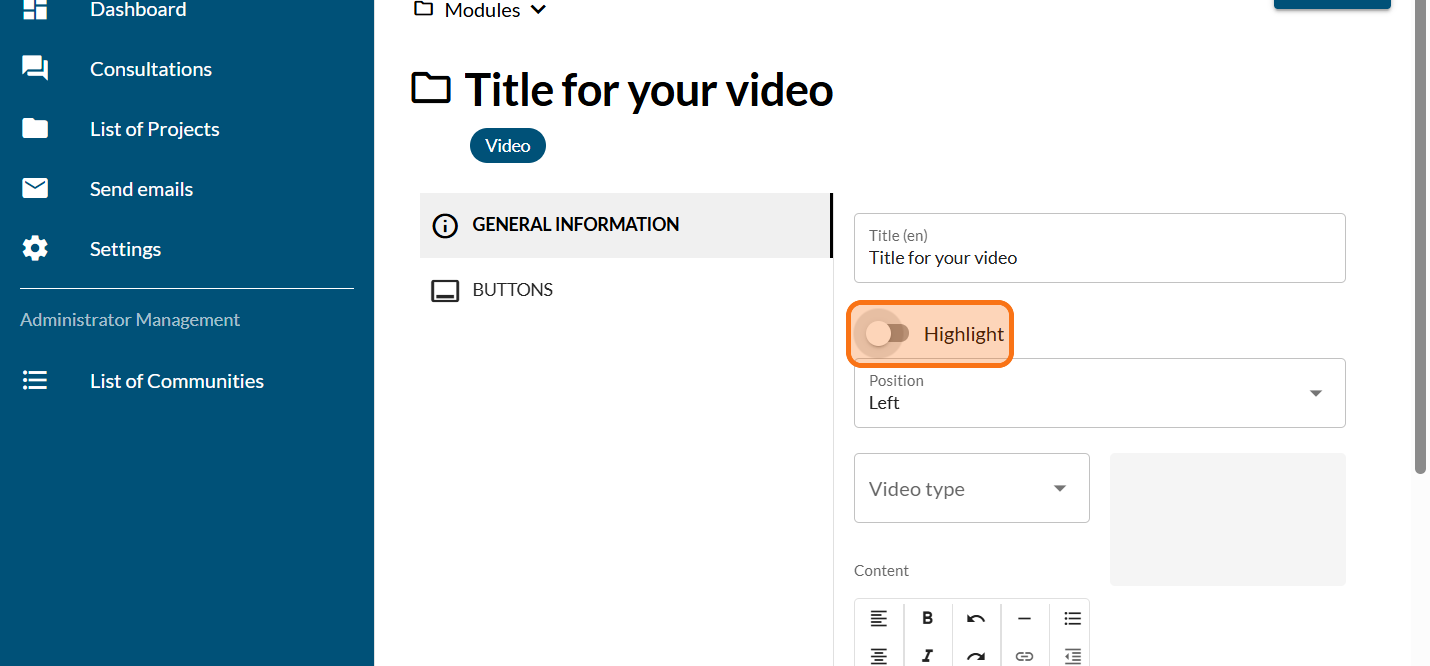1430x666 pixels.
Task: Expand the Video type dropdown
Action: click(971, 488)
